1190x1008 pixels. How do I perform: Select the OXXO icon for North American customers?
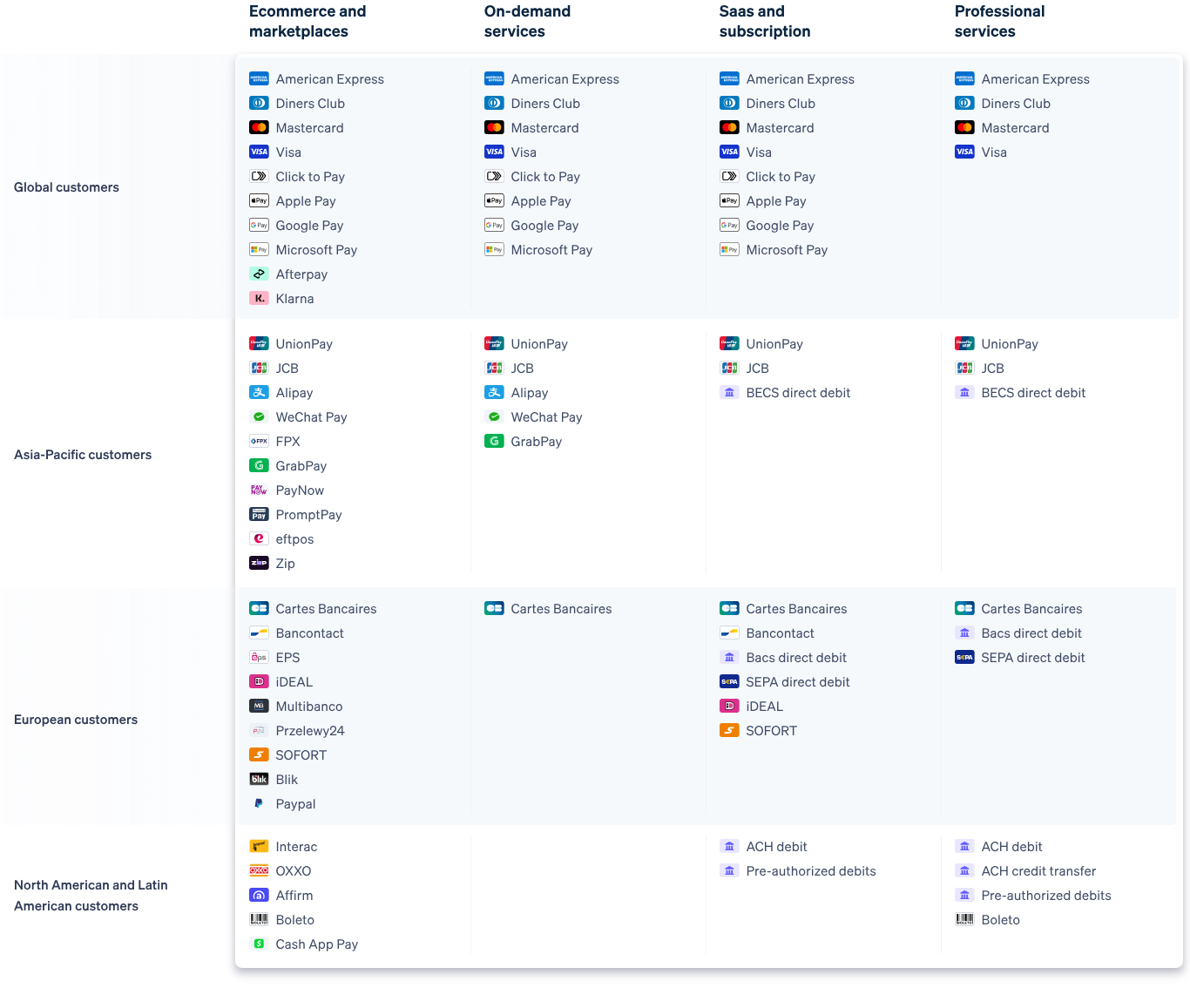[259, 870]
